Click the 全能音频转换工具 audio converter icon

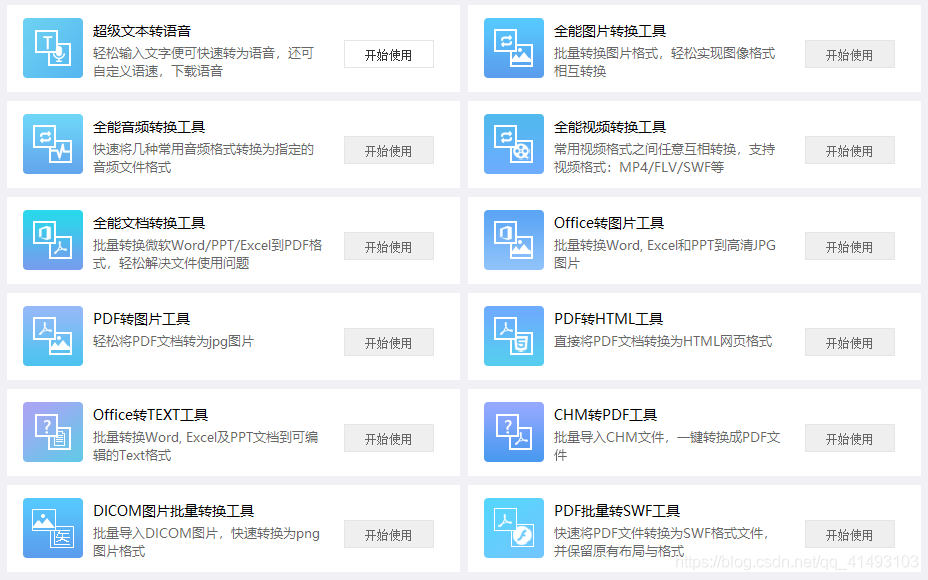(53, 144)
